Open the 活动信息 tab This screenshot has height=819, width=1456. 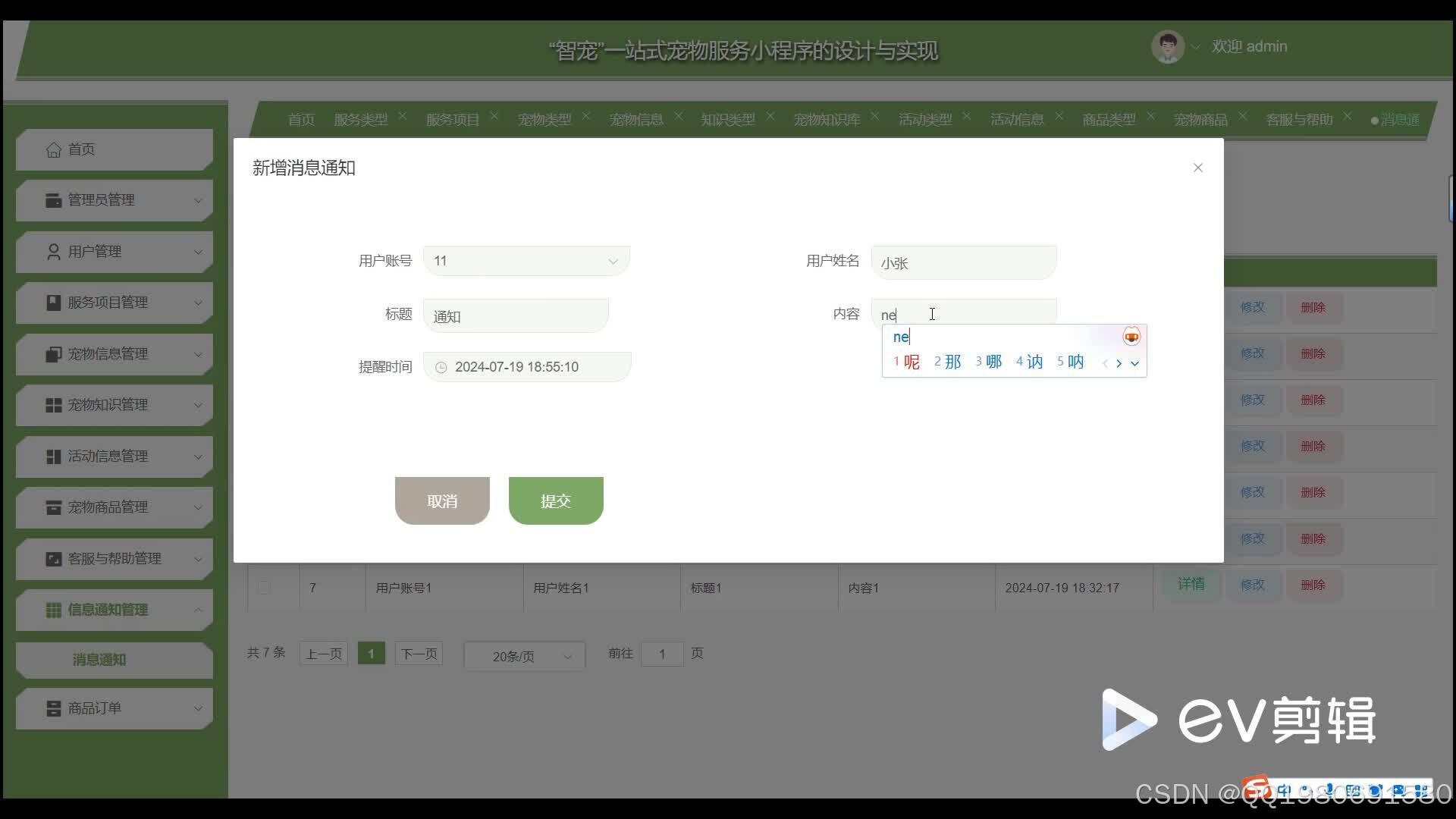pos(1016,119)
